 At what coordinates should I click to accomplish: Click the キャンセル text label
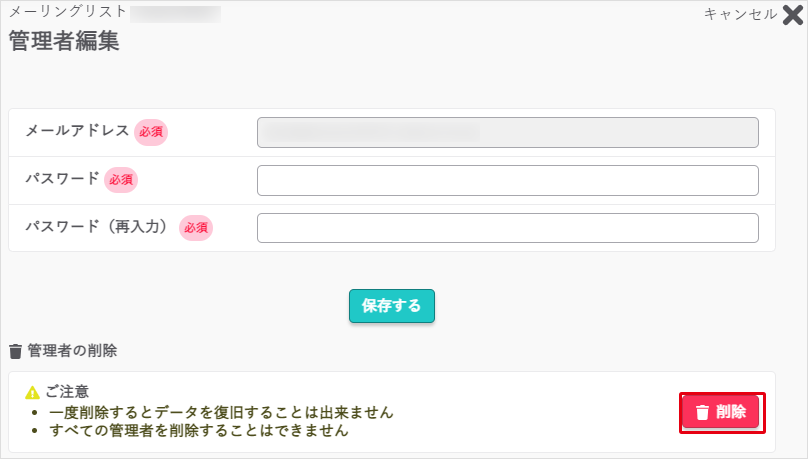[x=740, y=14]
